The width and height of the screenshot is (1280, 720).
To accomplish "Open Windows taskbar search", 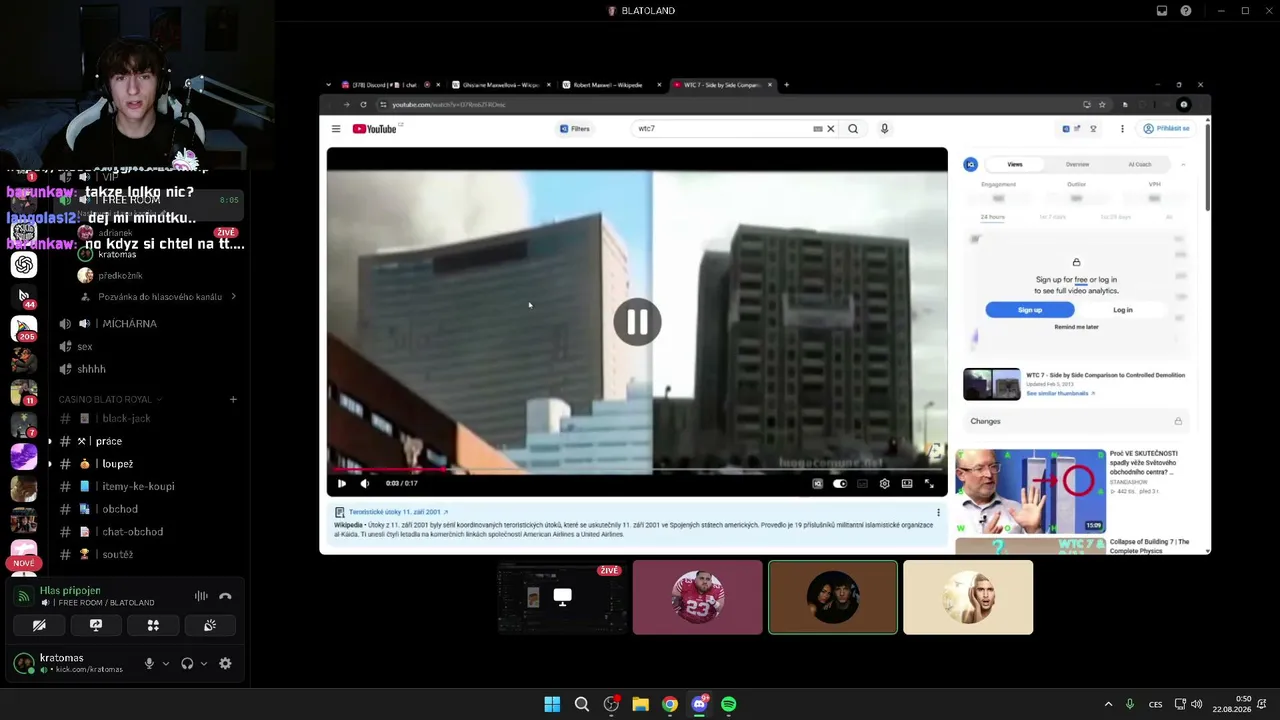I will click(x=581, y=704).
